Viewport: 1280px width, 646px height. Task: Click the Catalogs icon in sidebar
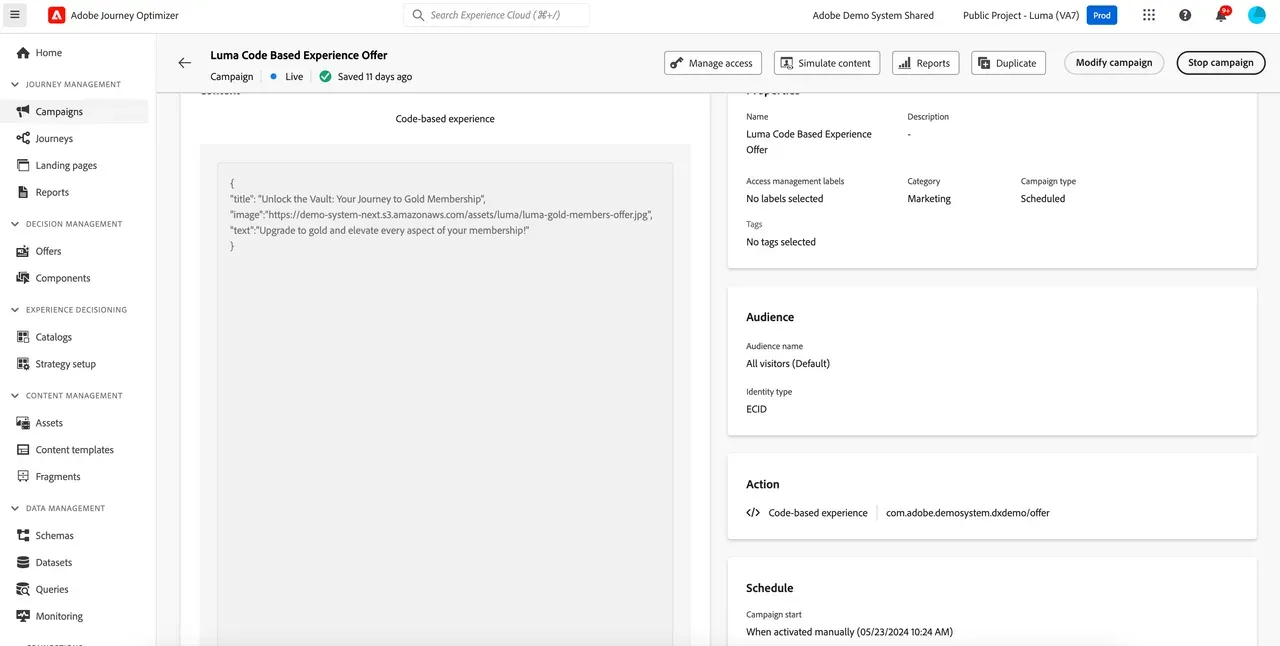(x=23, y=338)
